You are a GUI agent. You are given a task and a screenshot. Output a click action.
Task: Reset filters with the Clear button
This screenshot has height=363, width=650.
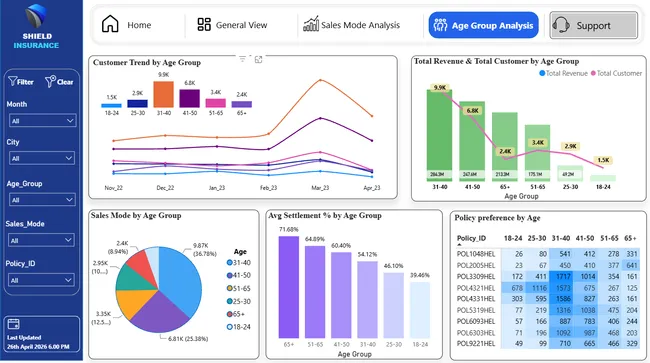pyautogui.click(x=59, y=82)
